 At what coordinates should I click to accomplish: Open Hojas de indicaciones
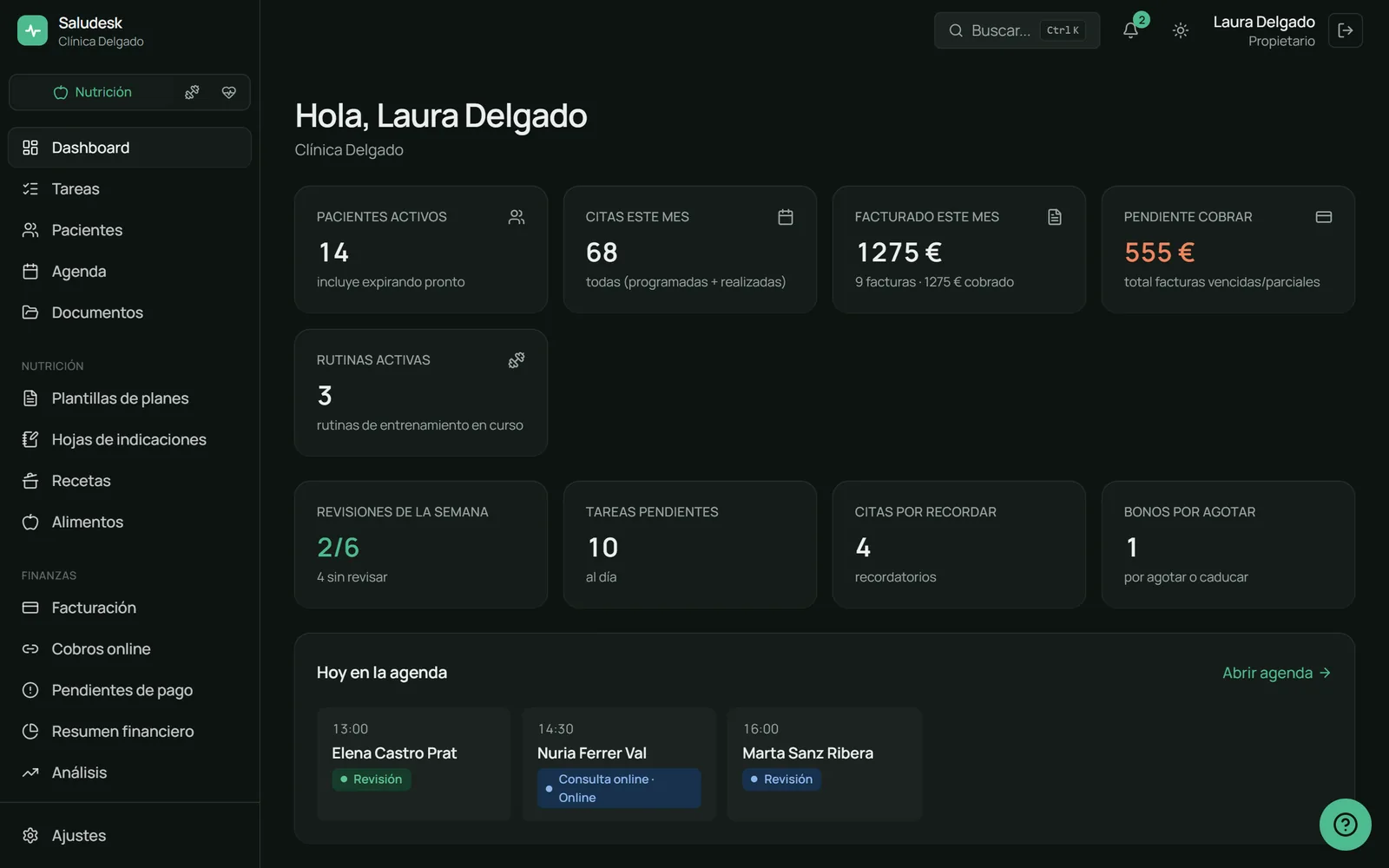click(129, 439)
